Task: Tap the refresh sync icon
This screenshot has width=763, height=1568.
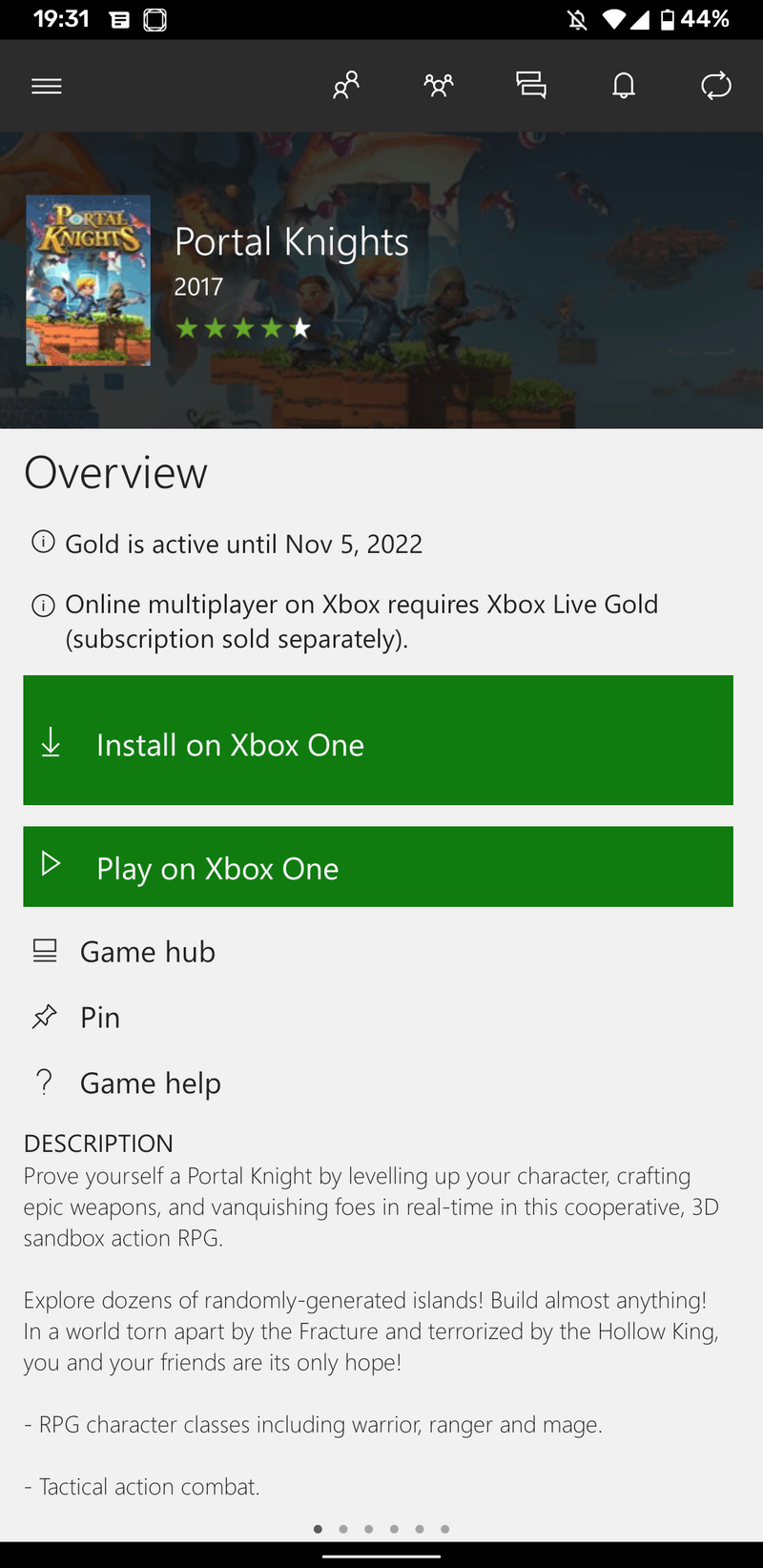Action: 716,86
